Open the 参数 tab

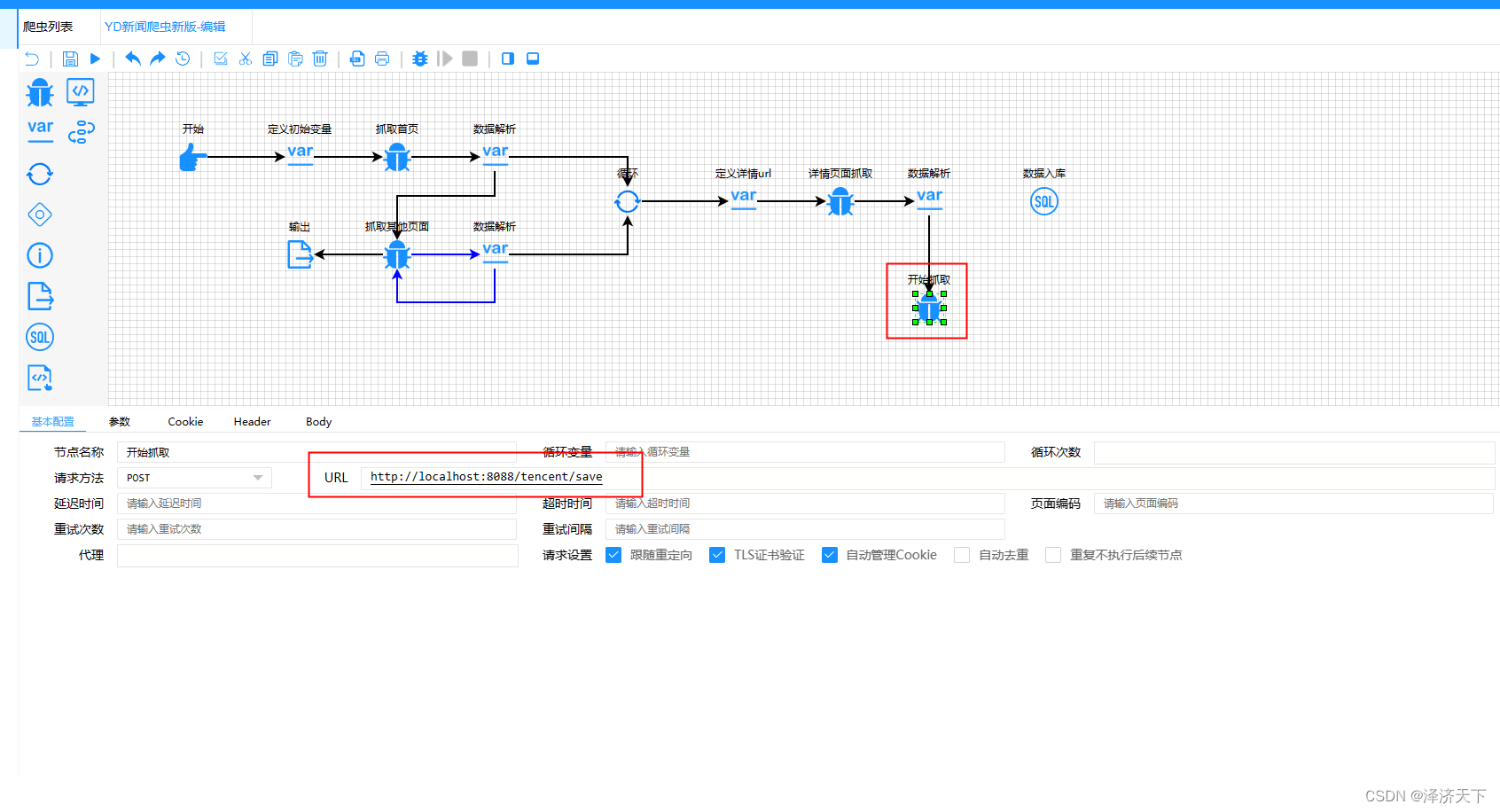(x=120, y=422)
